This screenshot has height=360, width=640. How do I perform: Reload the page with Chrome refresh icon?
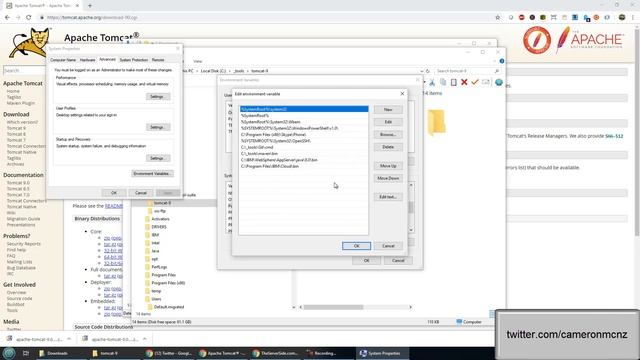(x=29, y=18)
